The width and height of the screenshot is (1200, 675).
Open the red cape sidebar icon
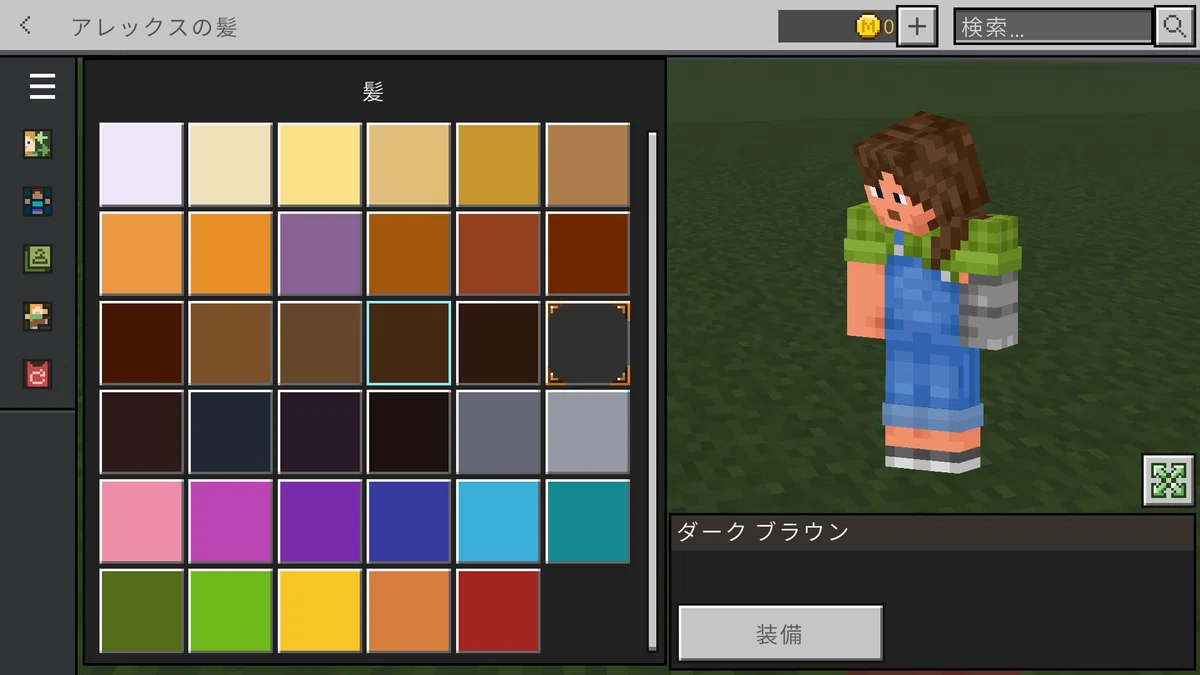tap(38, 374)
